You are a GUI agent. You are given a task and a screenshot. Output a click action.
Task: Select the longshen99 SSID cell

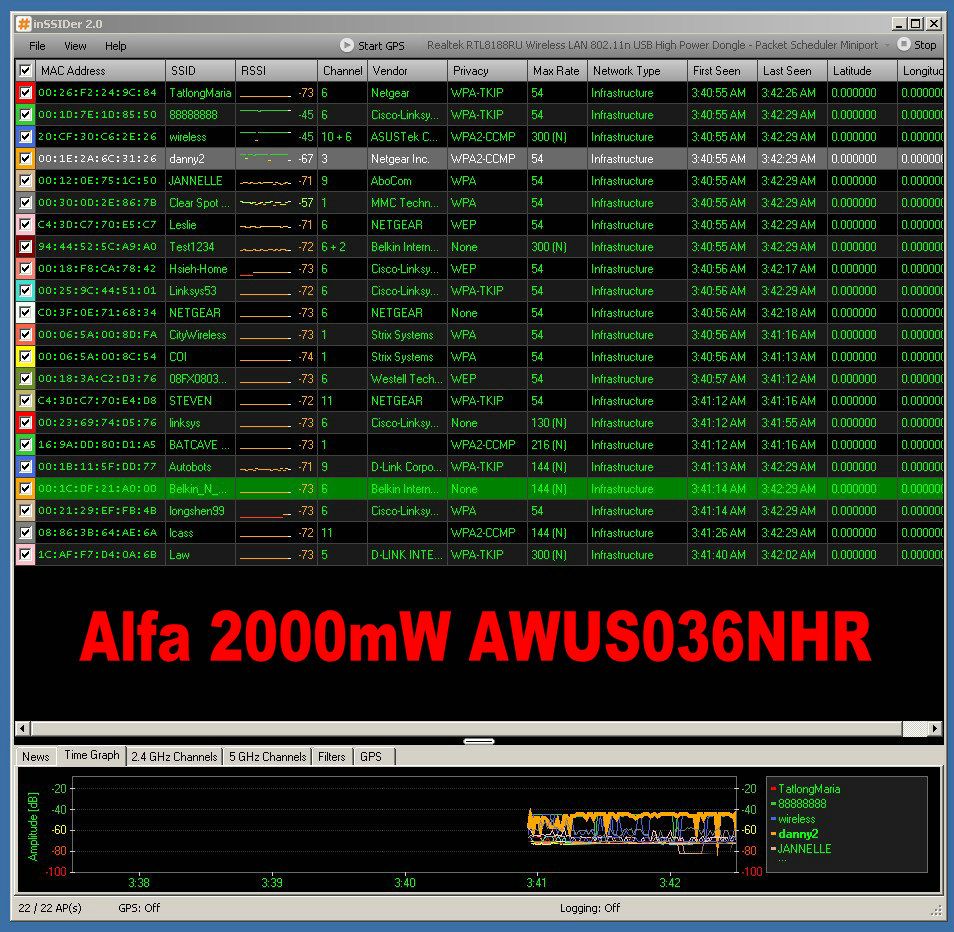click(200, 510)
